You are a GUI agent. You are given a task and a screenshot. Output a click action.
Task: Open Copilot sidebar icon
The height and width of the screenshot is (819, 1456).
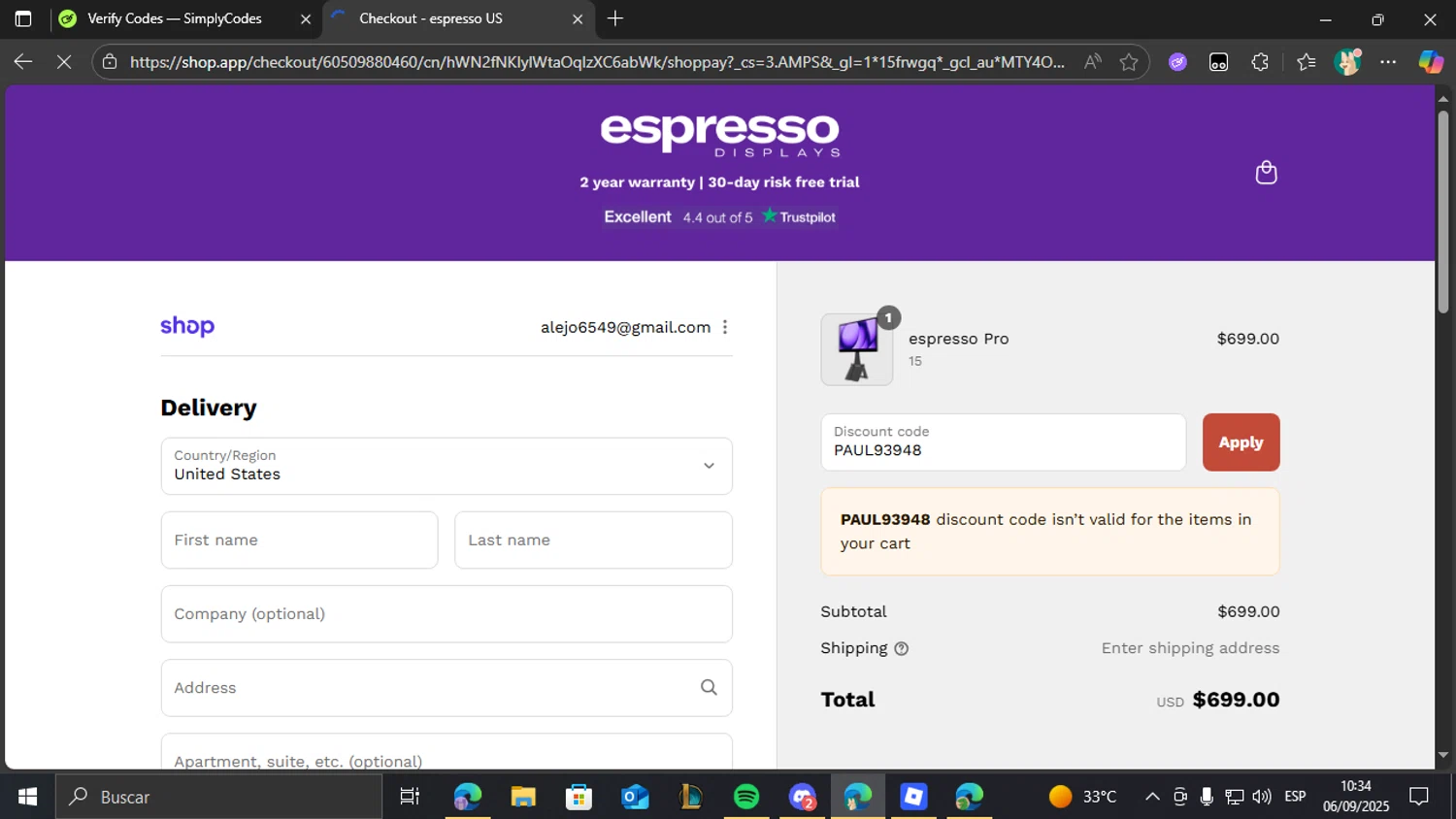click(x=1431, y=62)
